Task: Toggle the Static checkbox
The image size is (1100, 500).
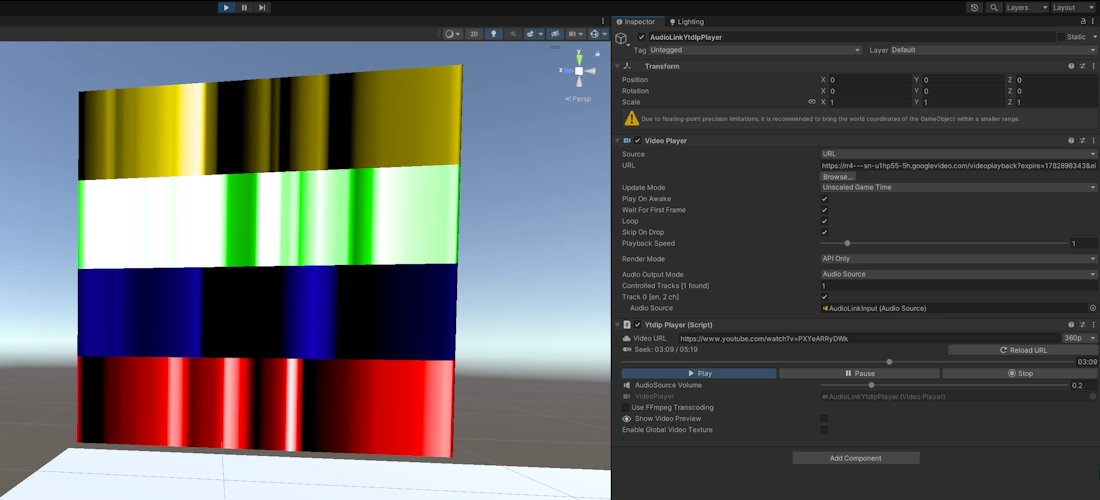Action: 1061,37
